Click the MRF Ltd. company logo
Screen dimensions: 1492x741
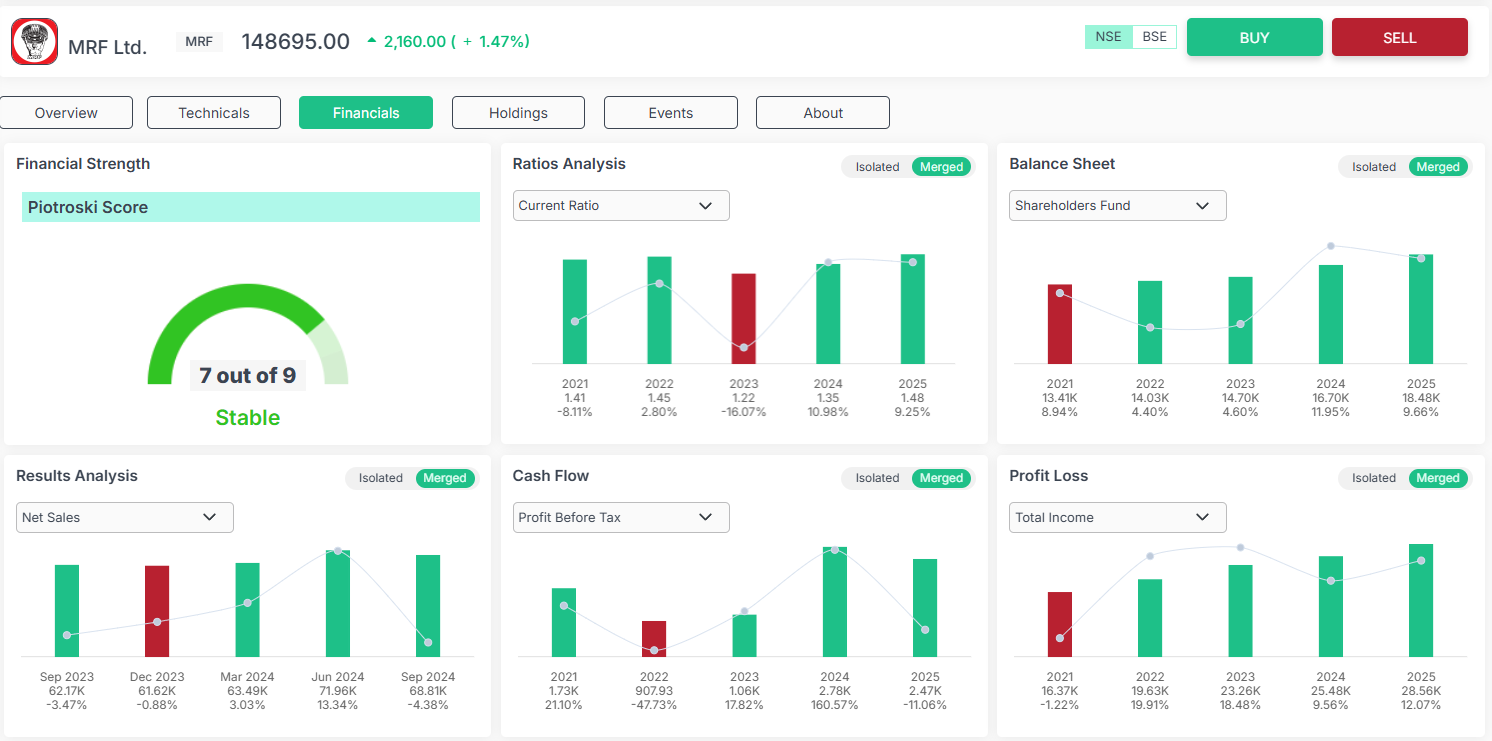[34, 42]
